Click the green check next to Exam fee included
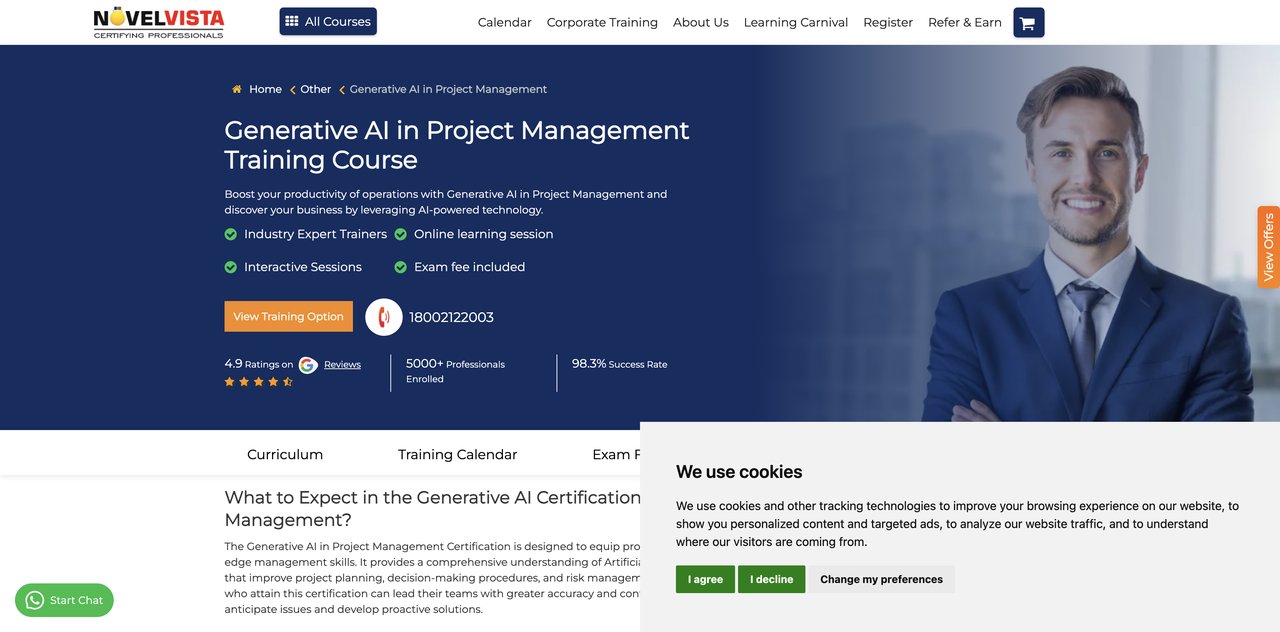Screen dimensions: 1280x632 pyautogui.click(x=401, y=267)
